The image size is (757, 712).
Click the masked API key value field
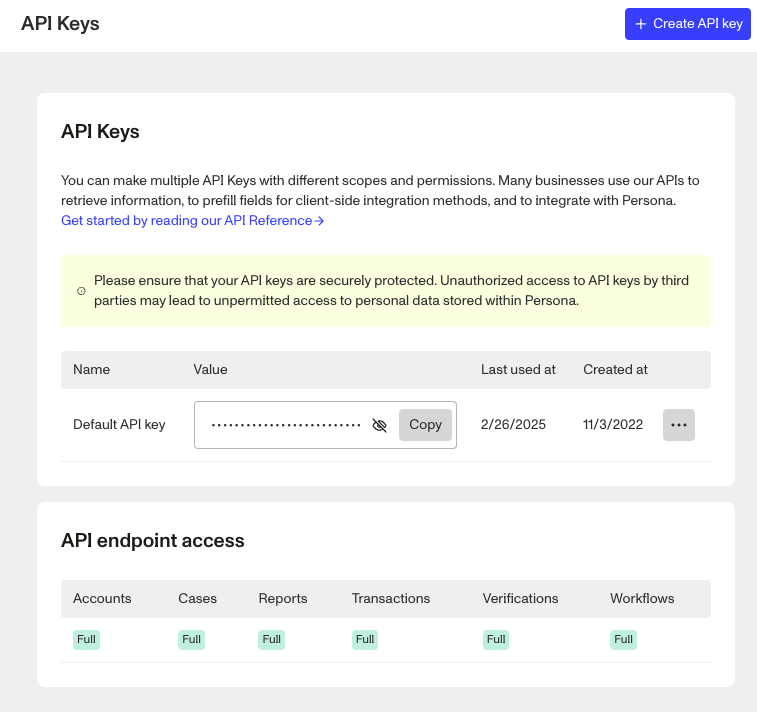click(286, 425)
